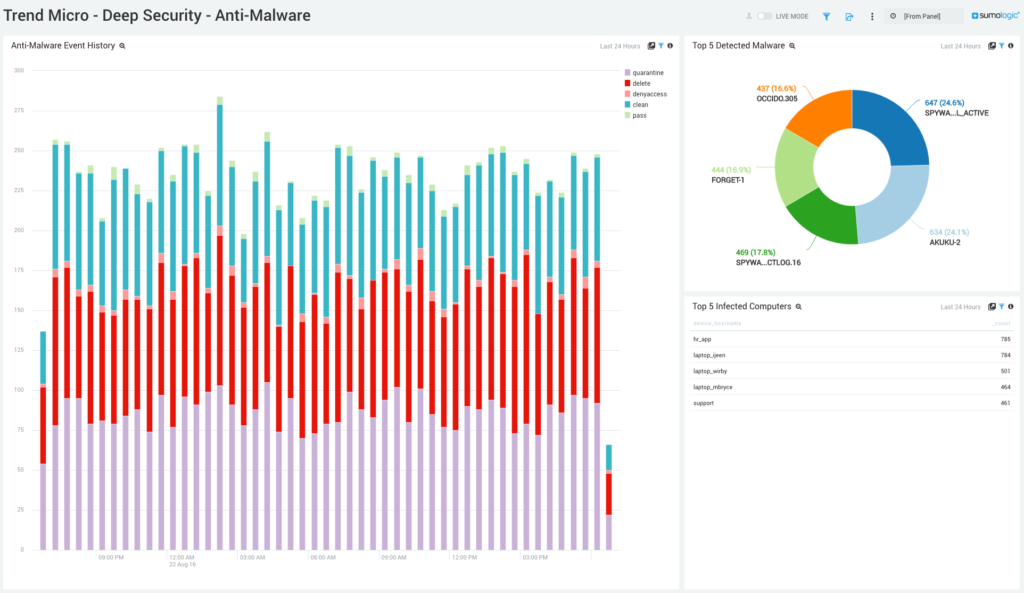Open the three-dot more options menu
This screenshot has height=593, width=1024.
coord(872,16)
